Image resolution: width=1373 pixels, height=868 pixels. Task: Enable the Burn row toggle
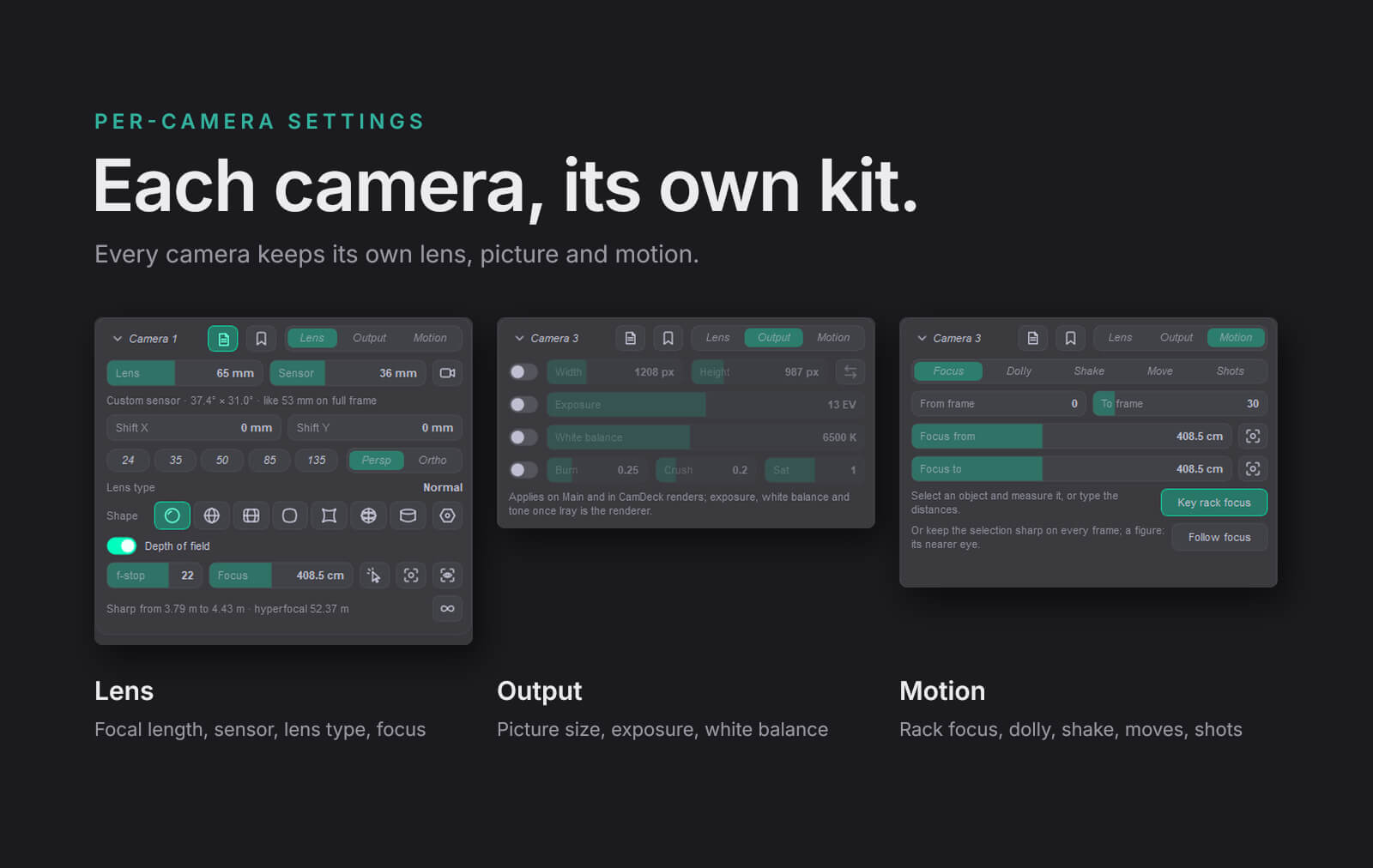(x=523, y=470)
